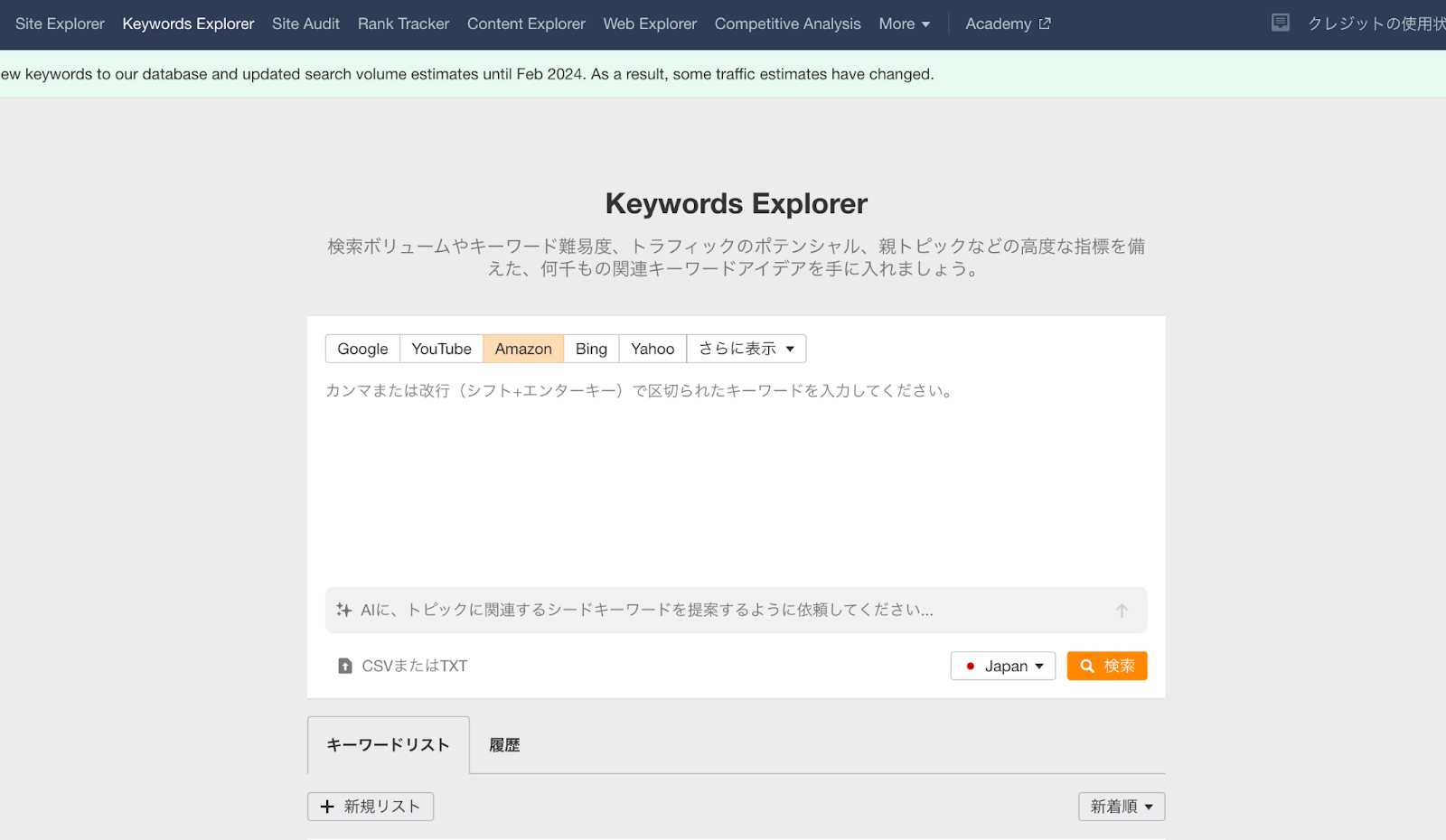Viewport: 1446px width, 840px height.
Task: Open Keywords Explorer in the top navigation
Action: tap(188, 23)
